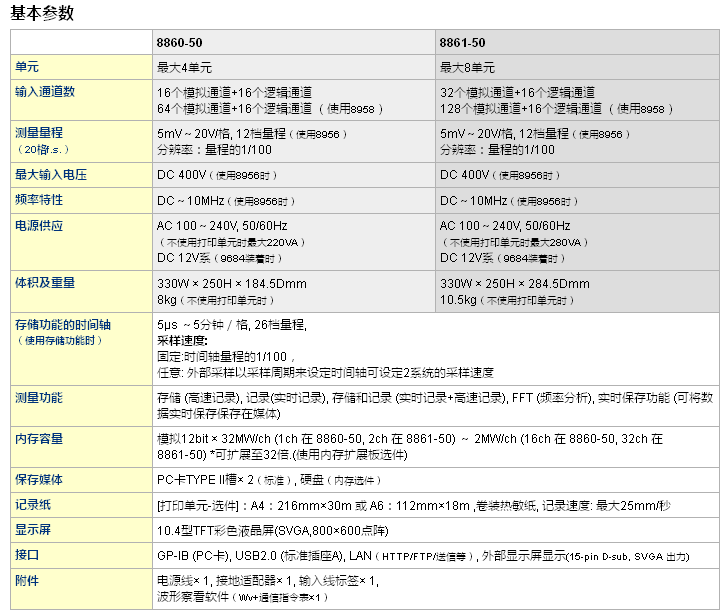This screenshot has height=616, width=726.
Task: Click the 测量量程 row label
Action: click(39, 133)
